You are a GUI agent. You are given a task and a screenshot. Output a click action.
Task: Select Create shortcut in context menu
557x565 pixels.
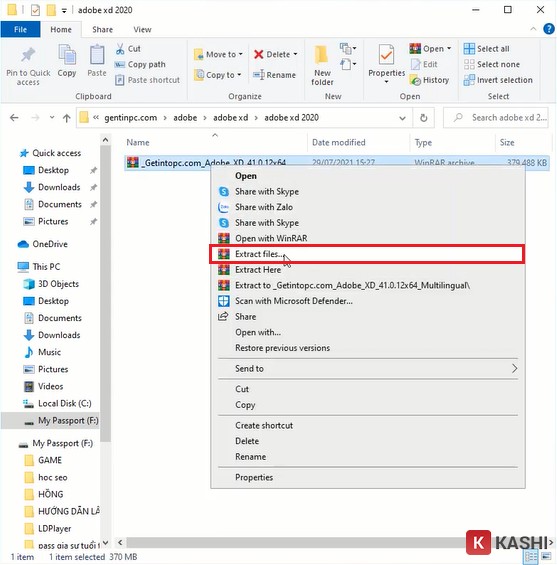click(x=367, y=426)
